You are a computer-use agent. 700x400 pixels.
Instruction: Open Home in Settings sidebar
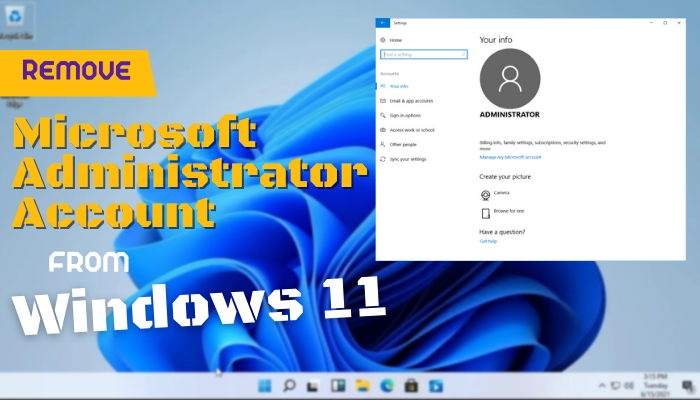[396, 40]
